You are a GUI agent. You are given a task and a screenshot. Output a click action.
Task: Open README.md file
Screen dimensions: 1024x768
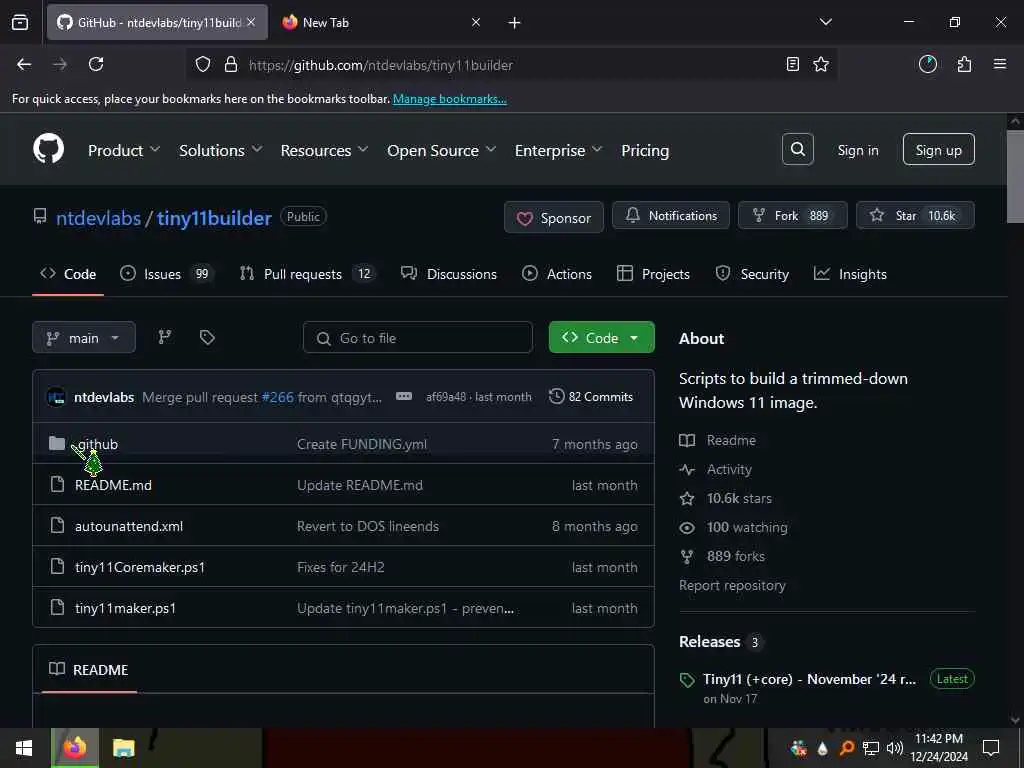click(113, 485)
